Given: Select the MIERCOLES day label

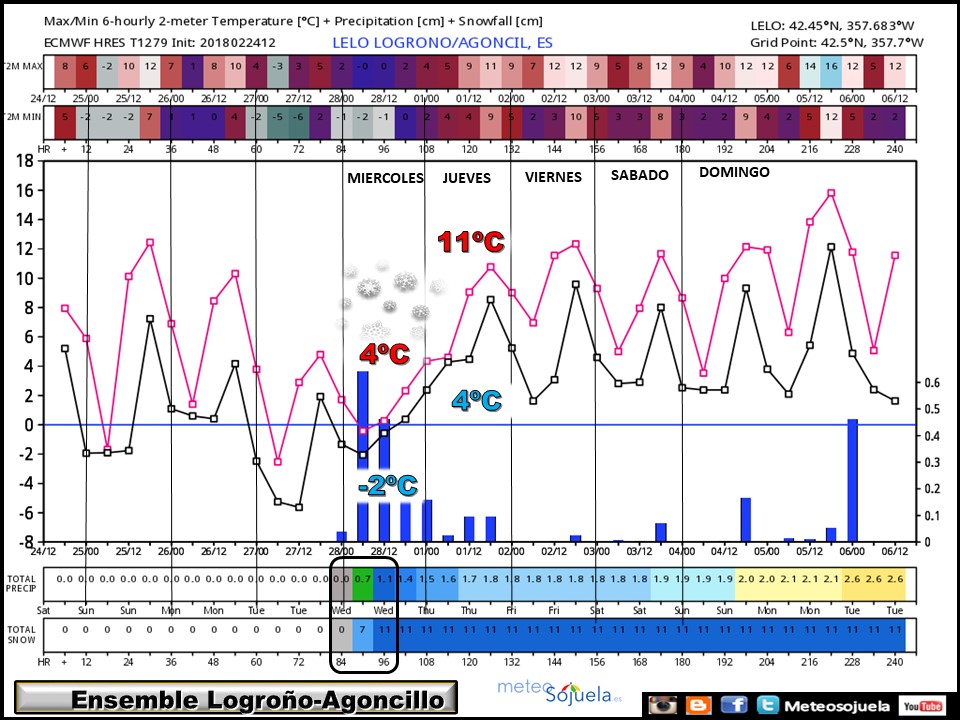Looking at the screenshot, I should point(385,178).
